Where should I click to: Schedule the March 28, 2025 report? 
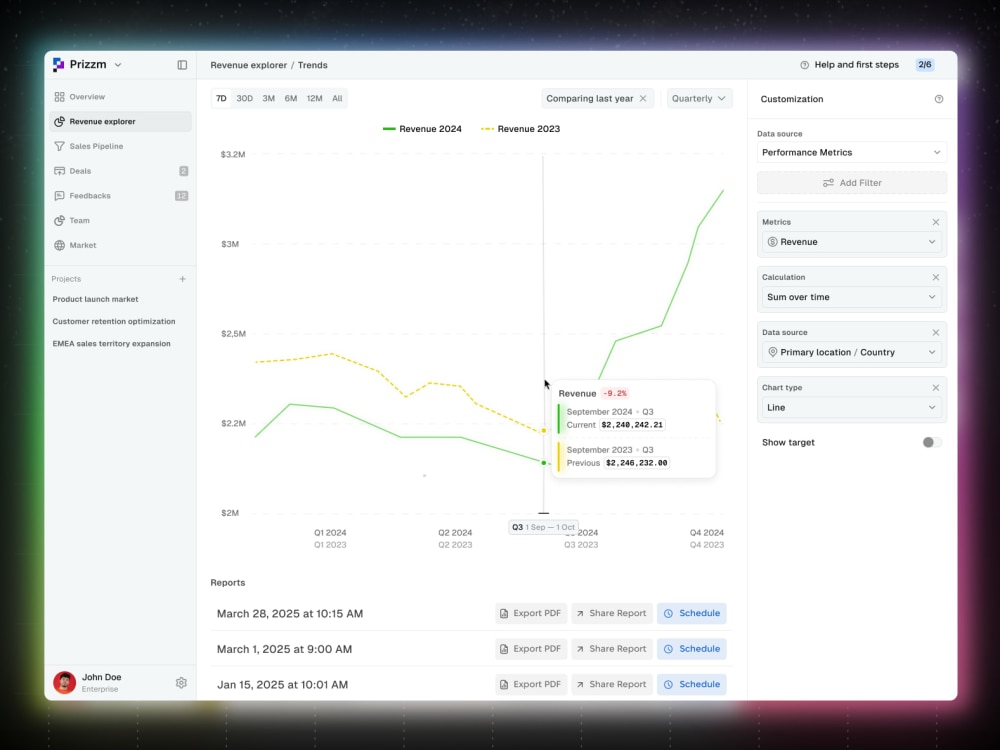point(692,614)
